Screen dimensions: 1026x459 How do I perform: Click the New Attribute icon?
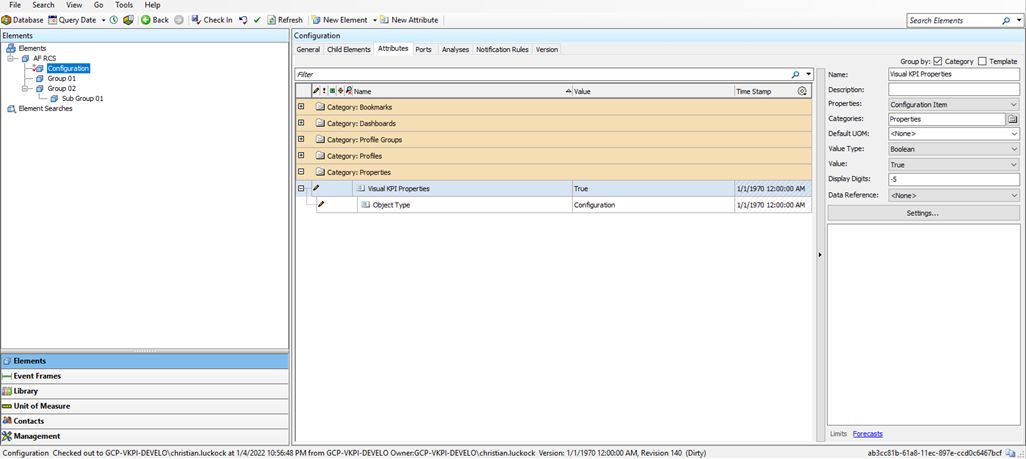tap(385, 20)
